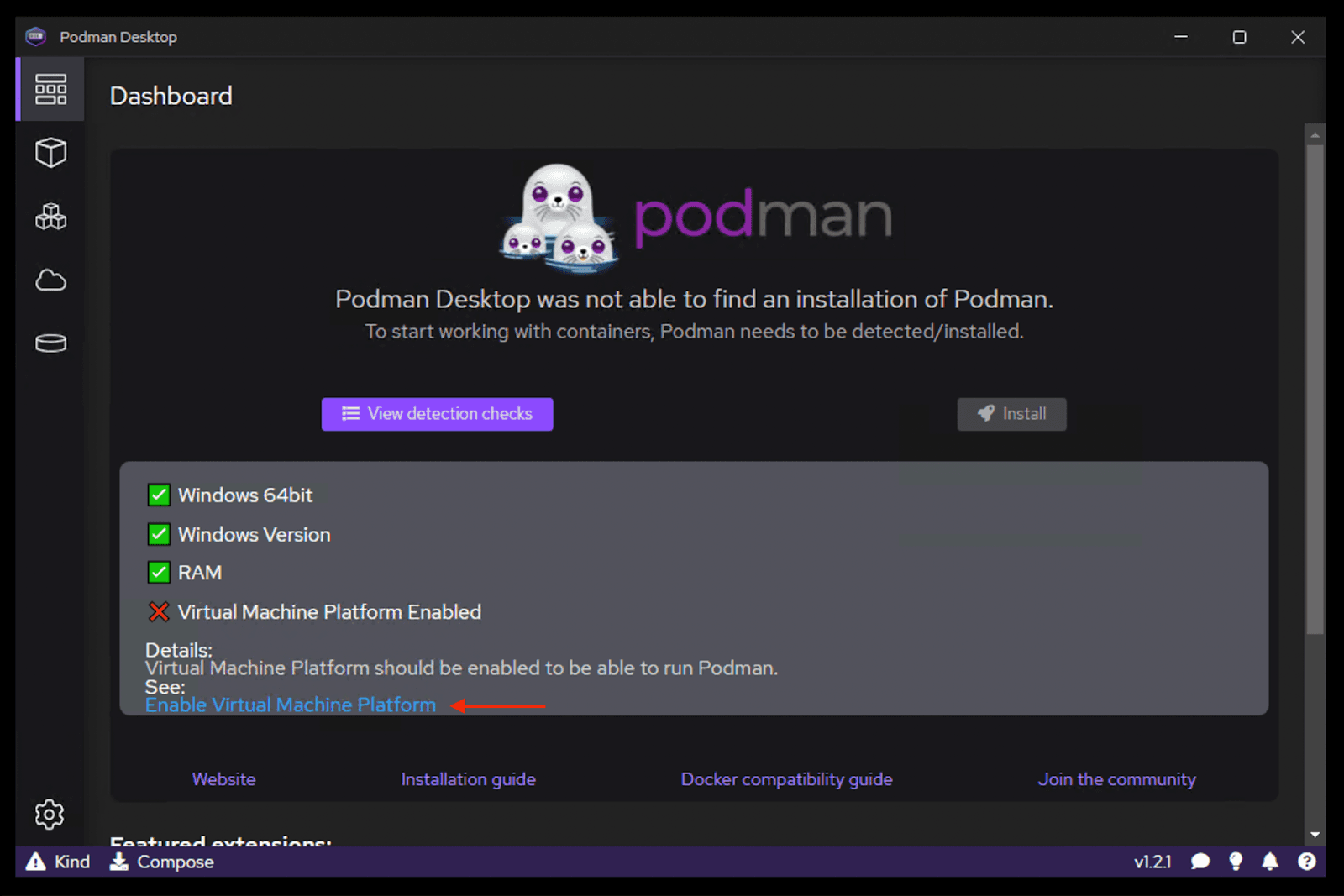The image size is (1344, 896).
Task: Click the Install button for Podman
Action: pos(1011,414)
